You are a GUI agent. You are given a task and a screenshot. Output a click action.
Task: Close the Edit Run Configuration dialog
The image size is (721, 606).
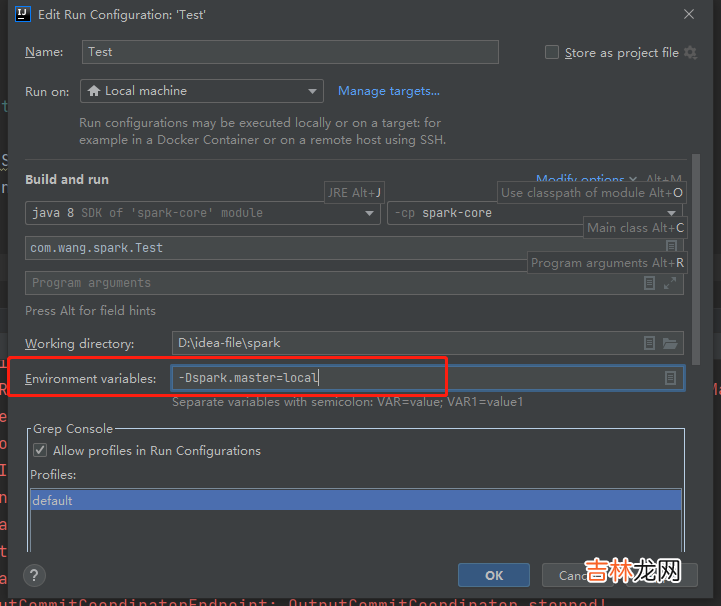(688, 15)
